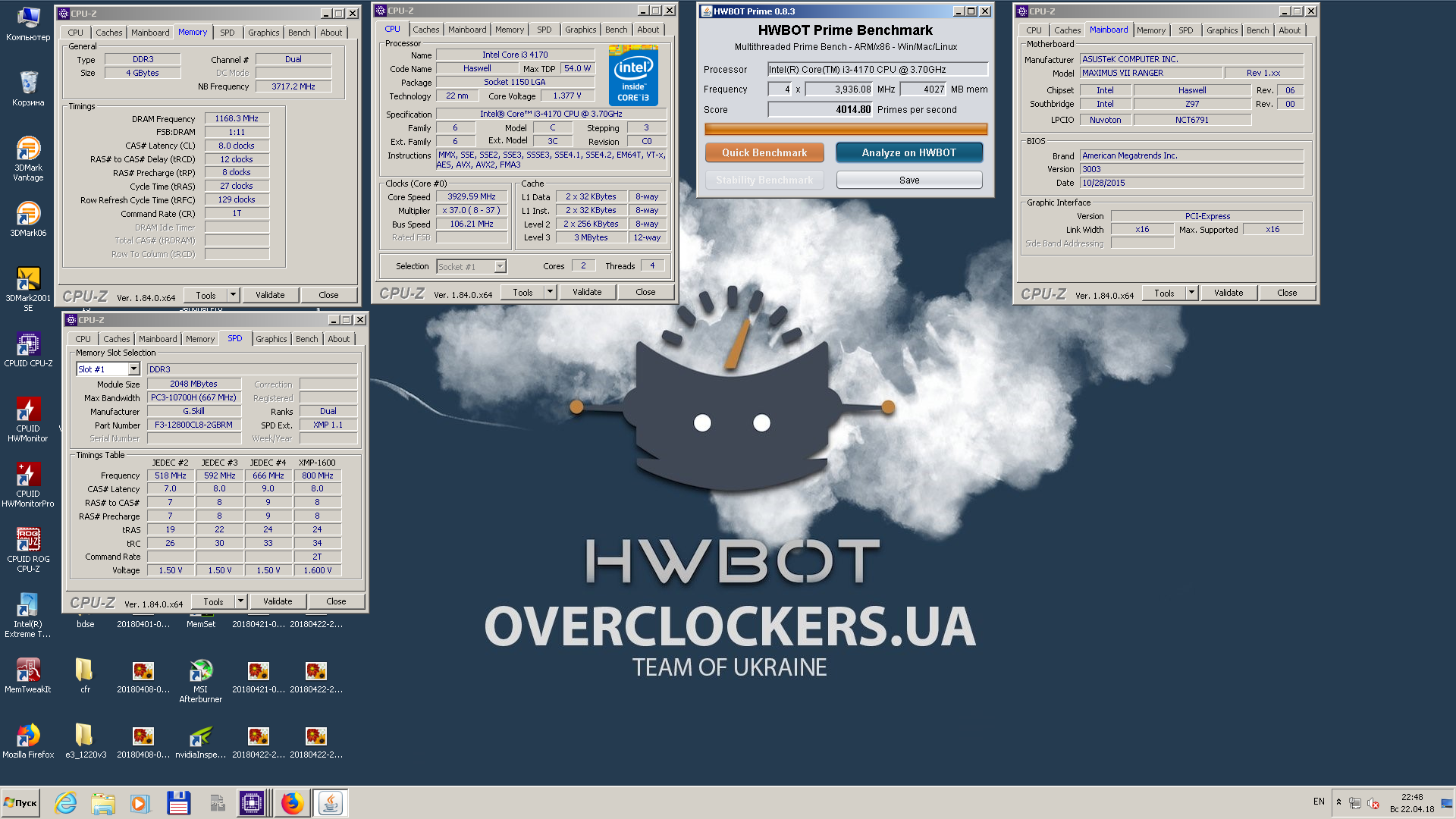
Task: Select SPD tab in Mainboard CPU-Z window
Action: tap(1185, 30)
